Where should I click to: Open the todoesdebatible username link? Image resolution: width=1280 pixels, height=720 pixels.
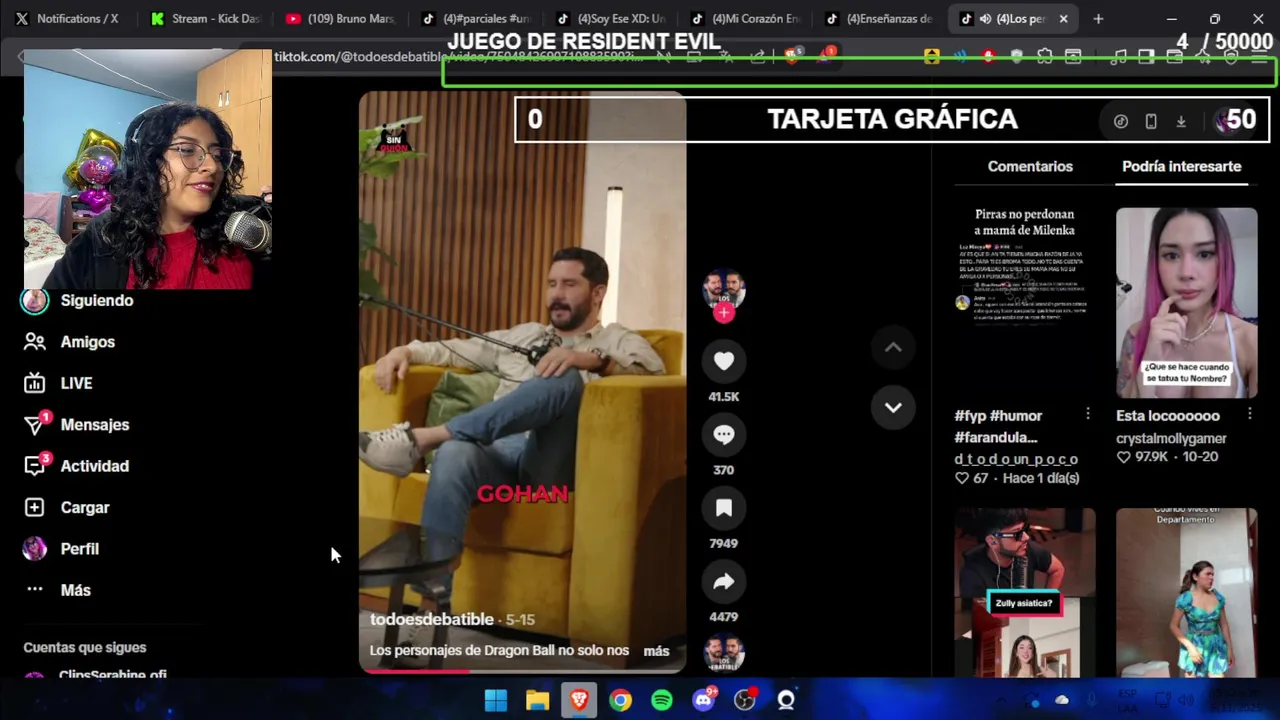[432, 620]
